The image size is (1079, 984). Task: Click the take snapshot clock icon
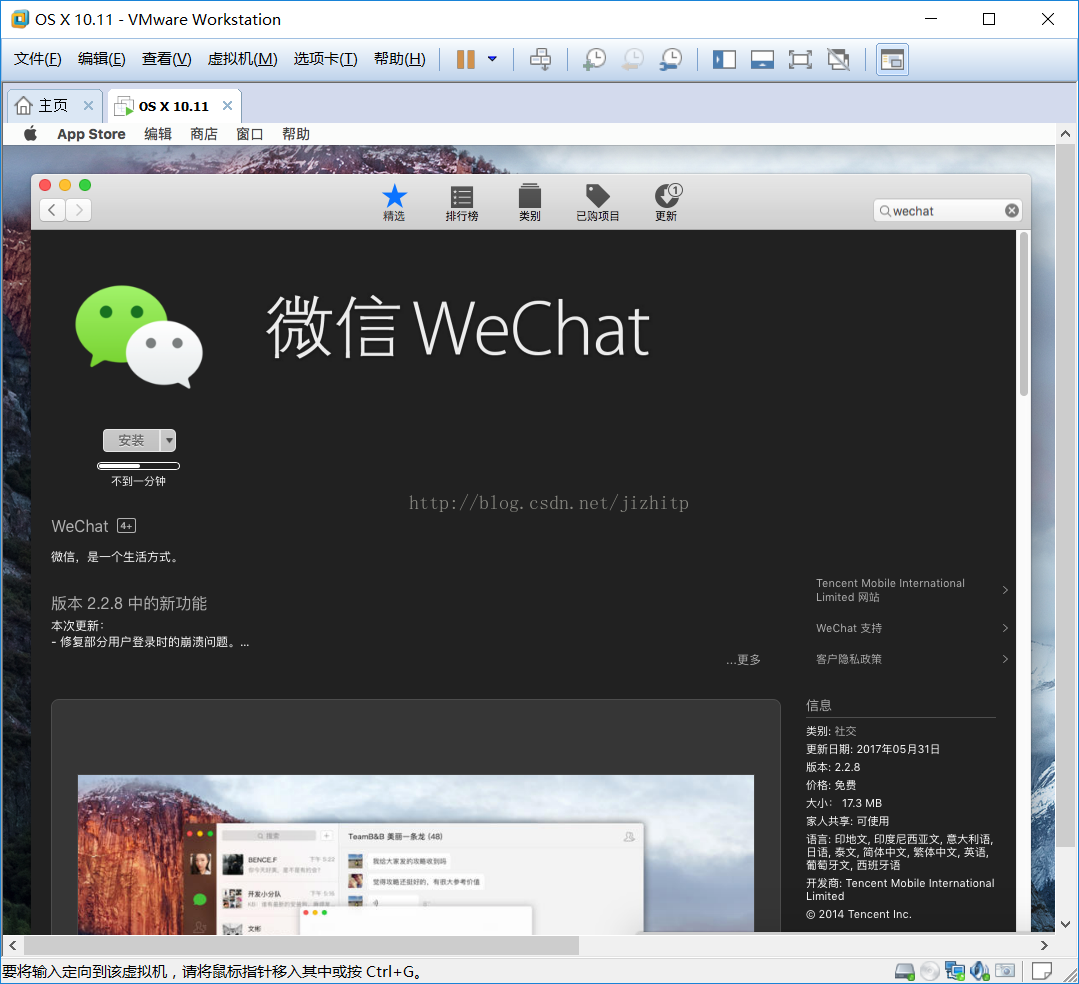(594, 60)
